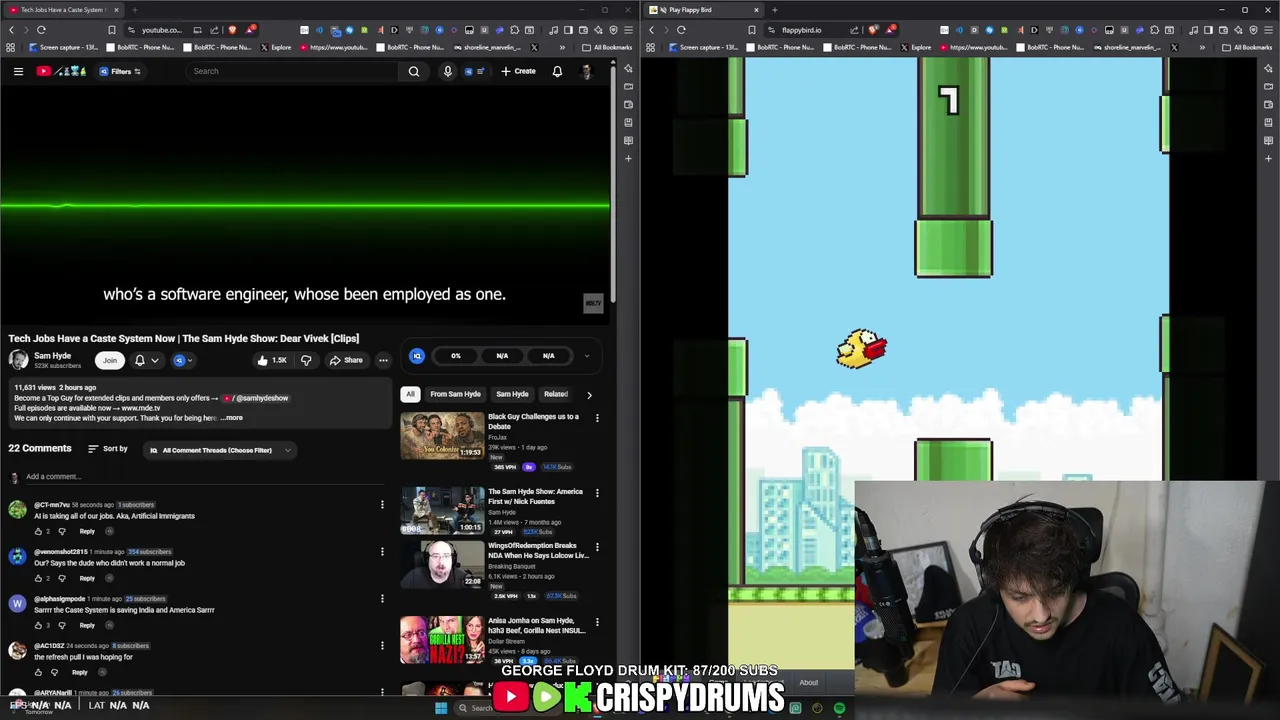Bookmark the flappybird.io page
The width and height of the screenshot is (1280, 720).
pos(752,30)
